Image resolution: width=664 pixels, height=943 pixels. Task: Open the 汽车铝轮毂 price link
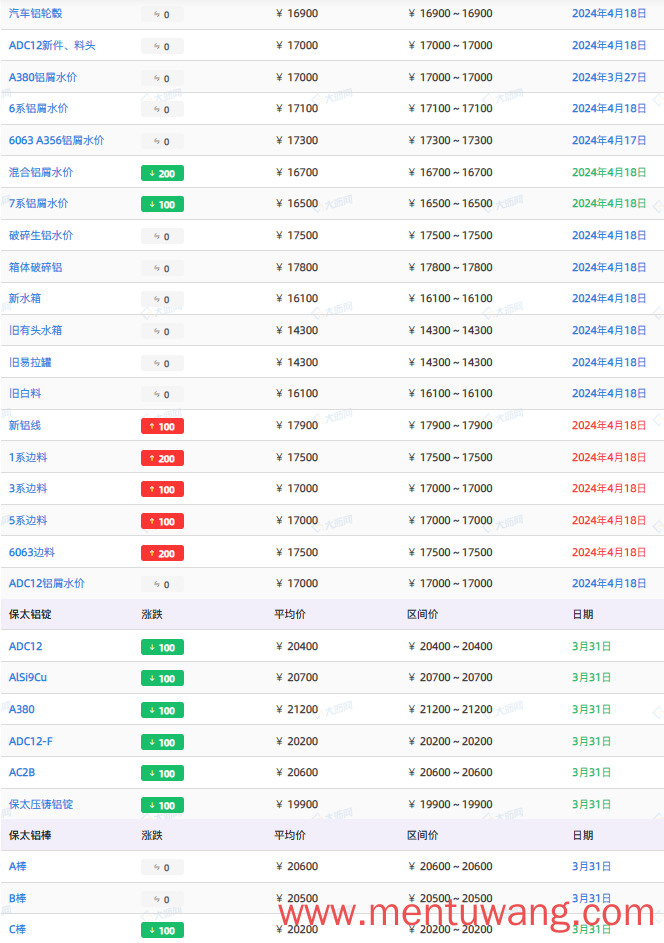[35, 13]
